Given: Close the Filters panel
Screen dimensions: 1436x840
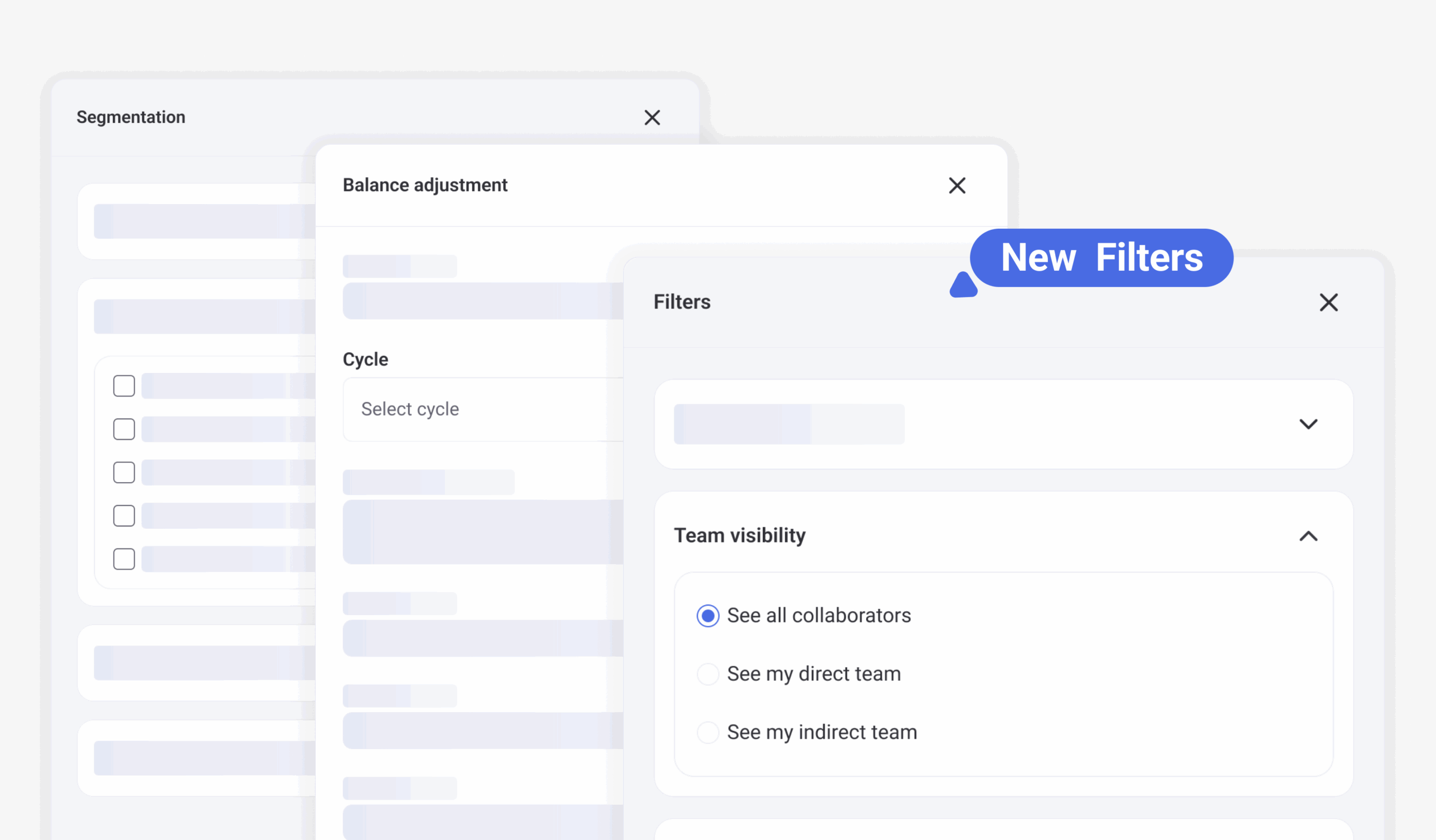Looking at the screenshot, I should point(1328,302).
